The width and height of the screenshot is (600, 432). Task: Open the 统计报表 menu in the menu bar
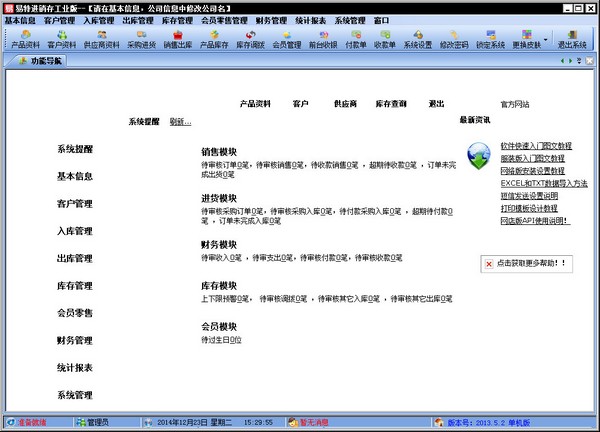point(311,20)
